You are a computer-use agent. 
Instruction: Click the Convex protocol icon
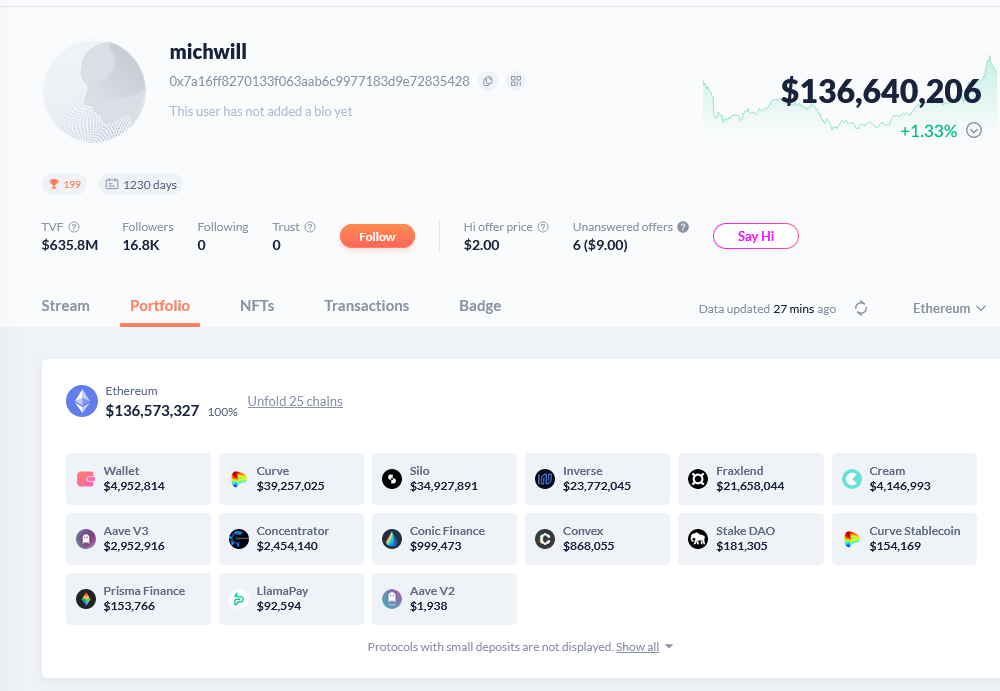544,539
